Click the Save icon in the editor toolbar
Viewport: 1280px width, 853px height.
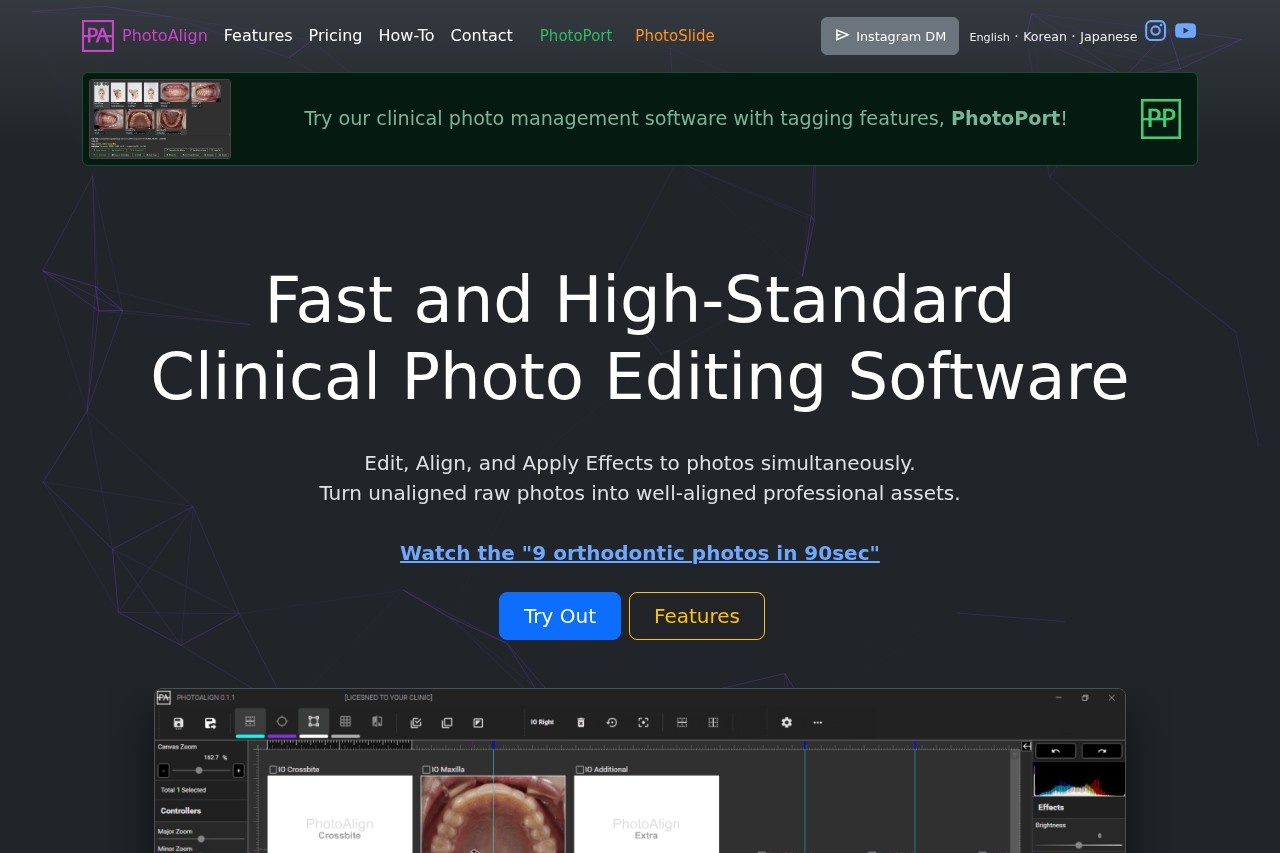click(x=178, y=722)
